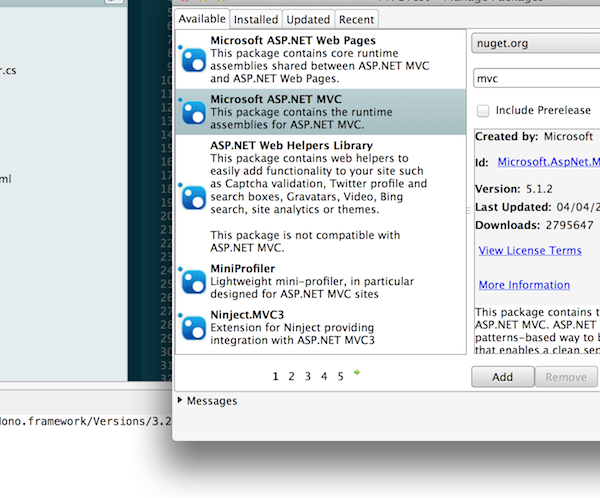Expand the Messages section
The image size is (600, 498).
(x=180, y=400)
